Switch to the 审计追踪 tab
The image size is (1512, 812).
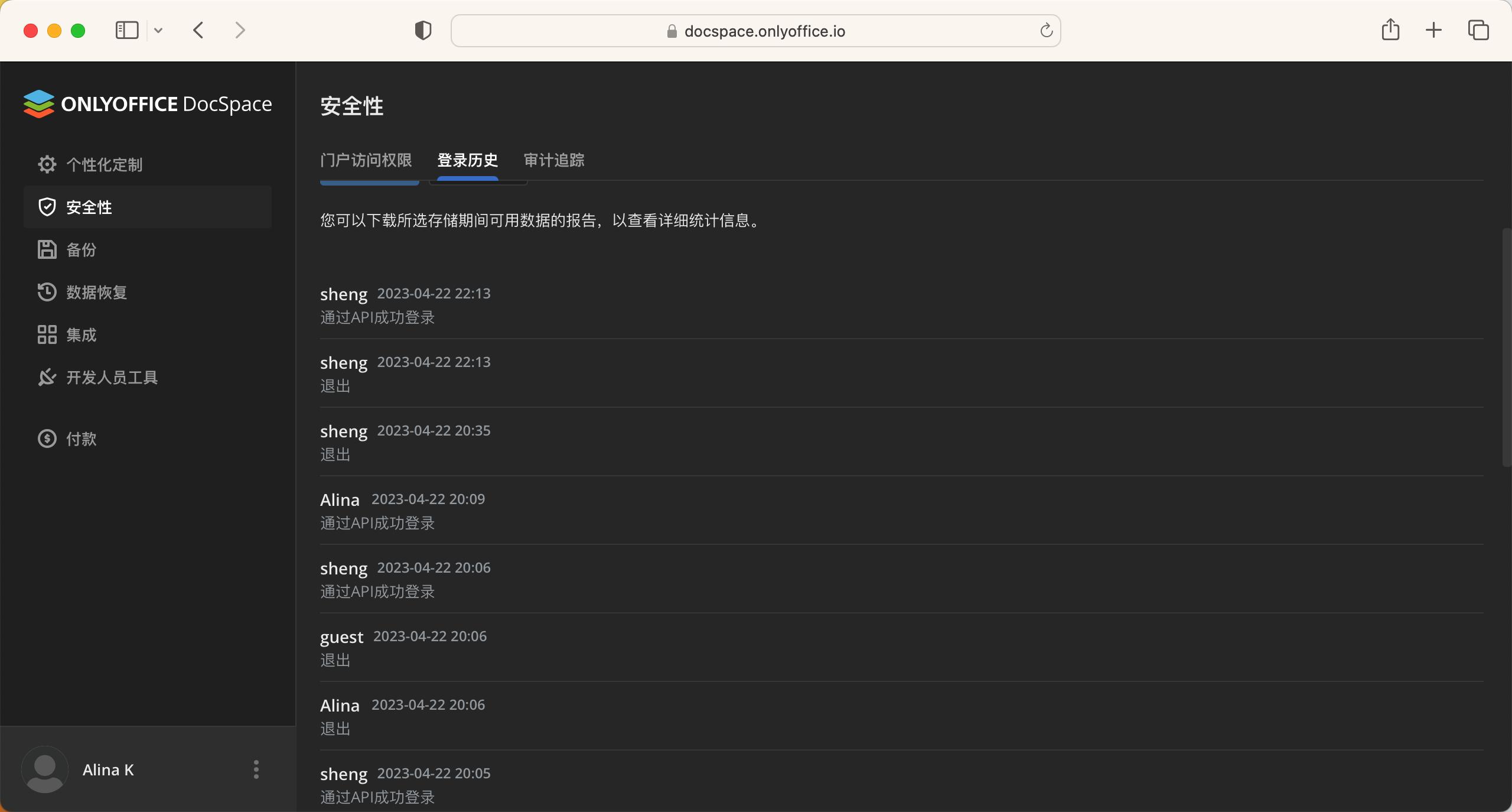553,160
